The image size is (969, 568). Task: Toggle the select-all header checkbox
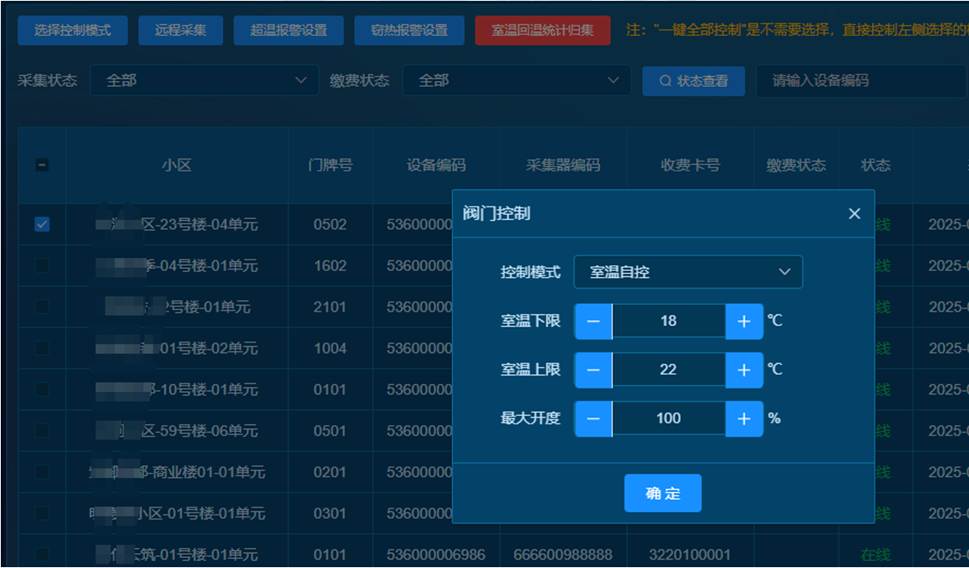(42, 166)
